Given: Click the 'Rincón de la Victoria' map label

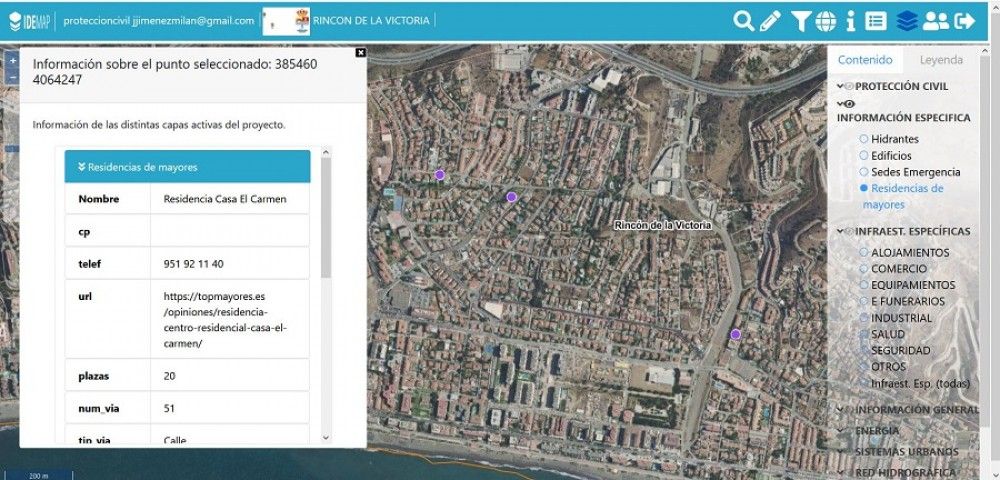Looking at the screenshot, I should (x=662, y=225).
